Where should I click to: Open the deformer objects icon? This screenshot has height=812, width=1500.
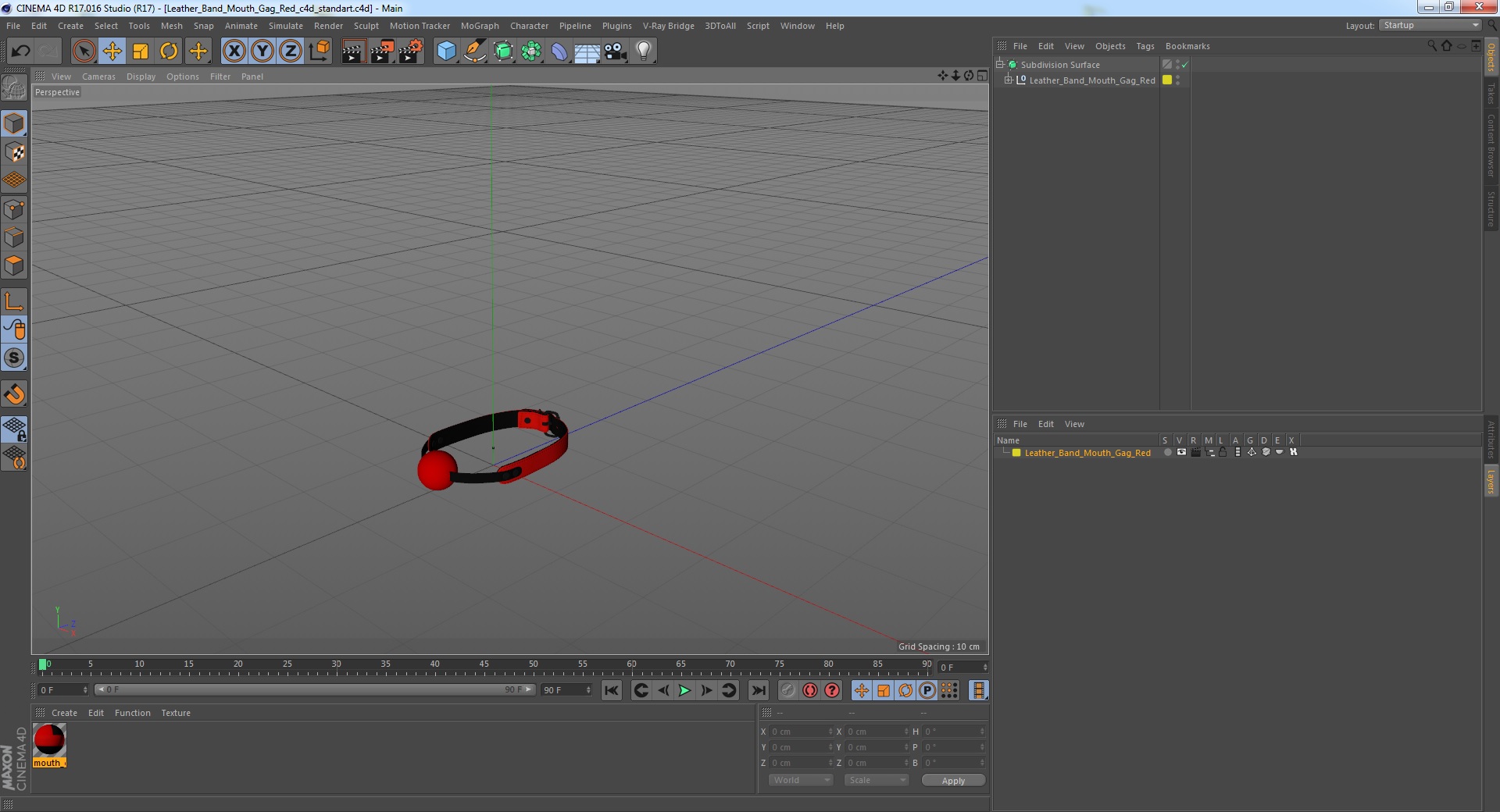click(559, 52)
